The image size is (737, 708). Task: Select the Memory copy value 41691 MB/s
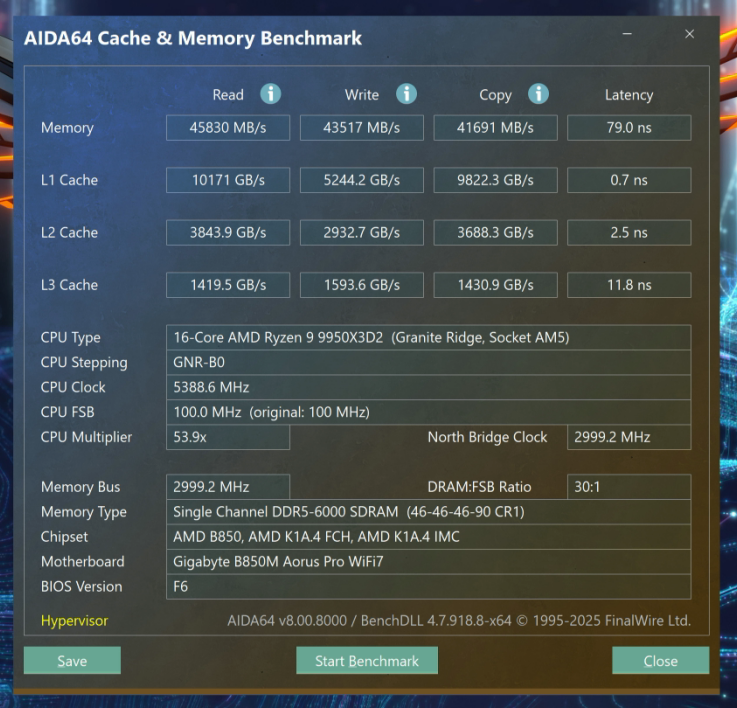point(495,128)
